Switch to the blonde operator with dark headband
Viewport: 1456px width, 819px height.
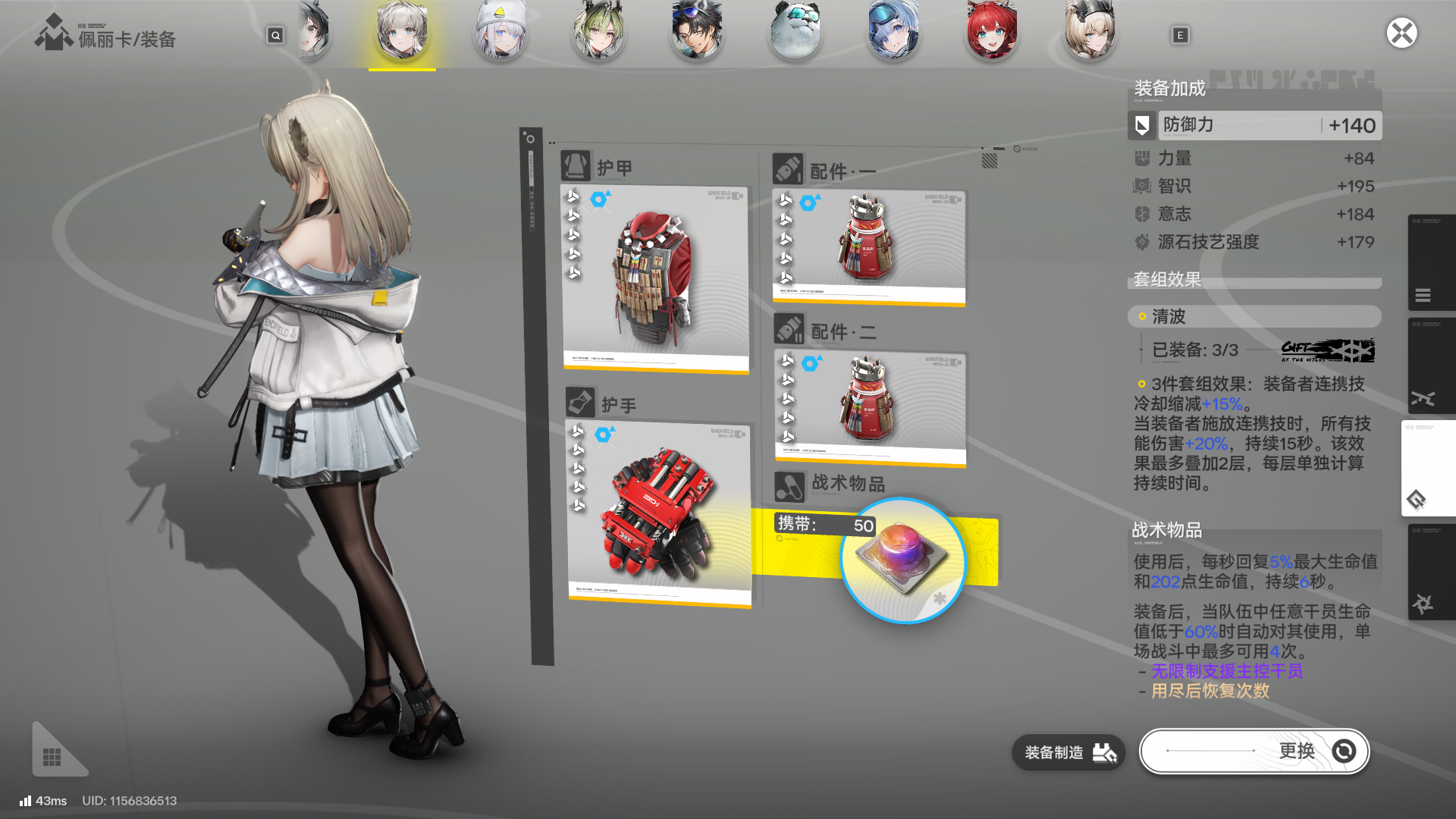(x=1090, y=31)
